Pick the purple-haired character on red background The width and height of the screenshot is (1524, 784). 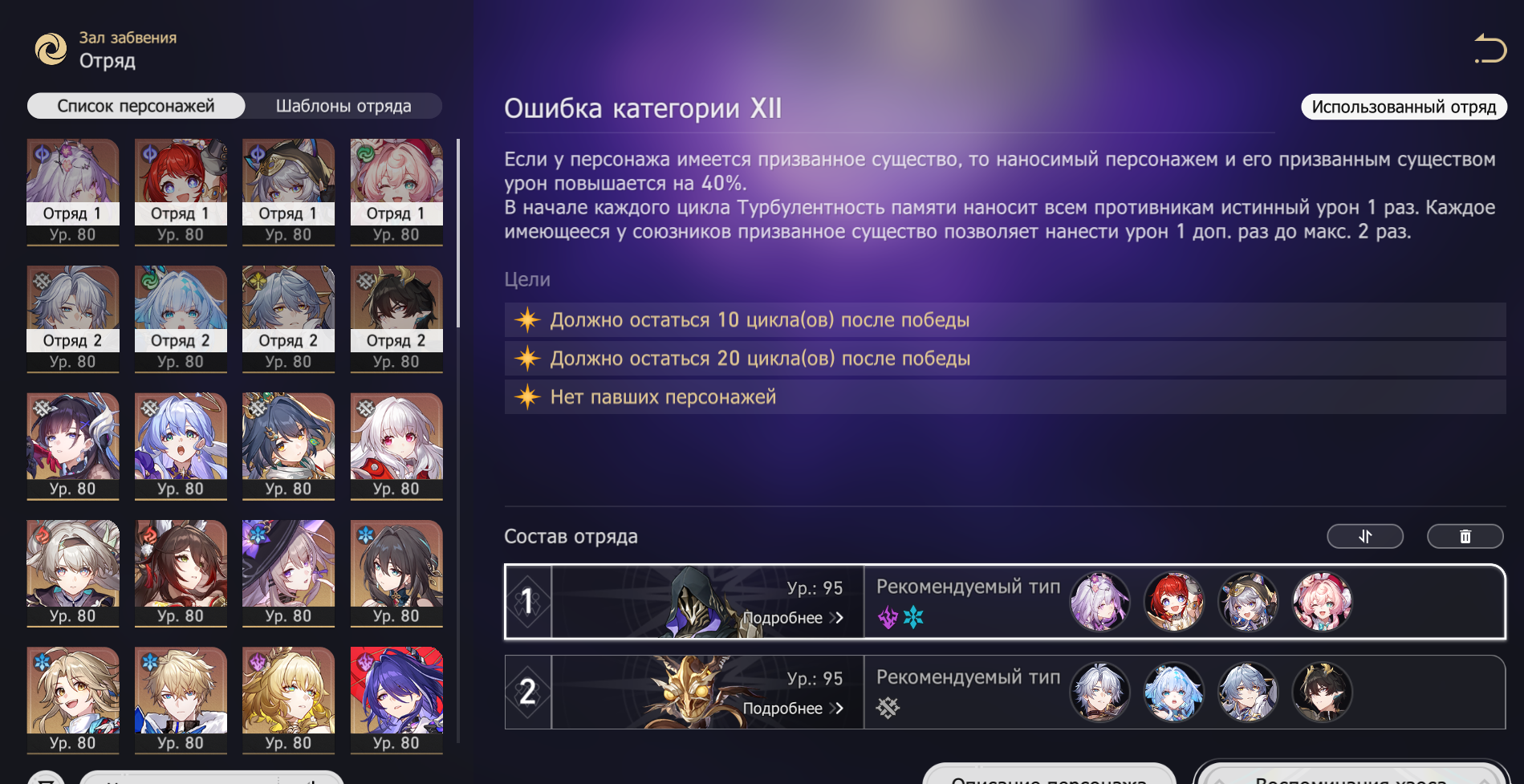[x=396, y=701]
